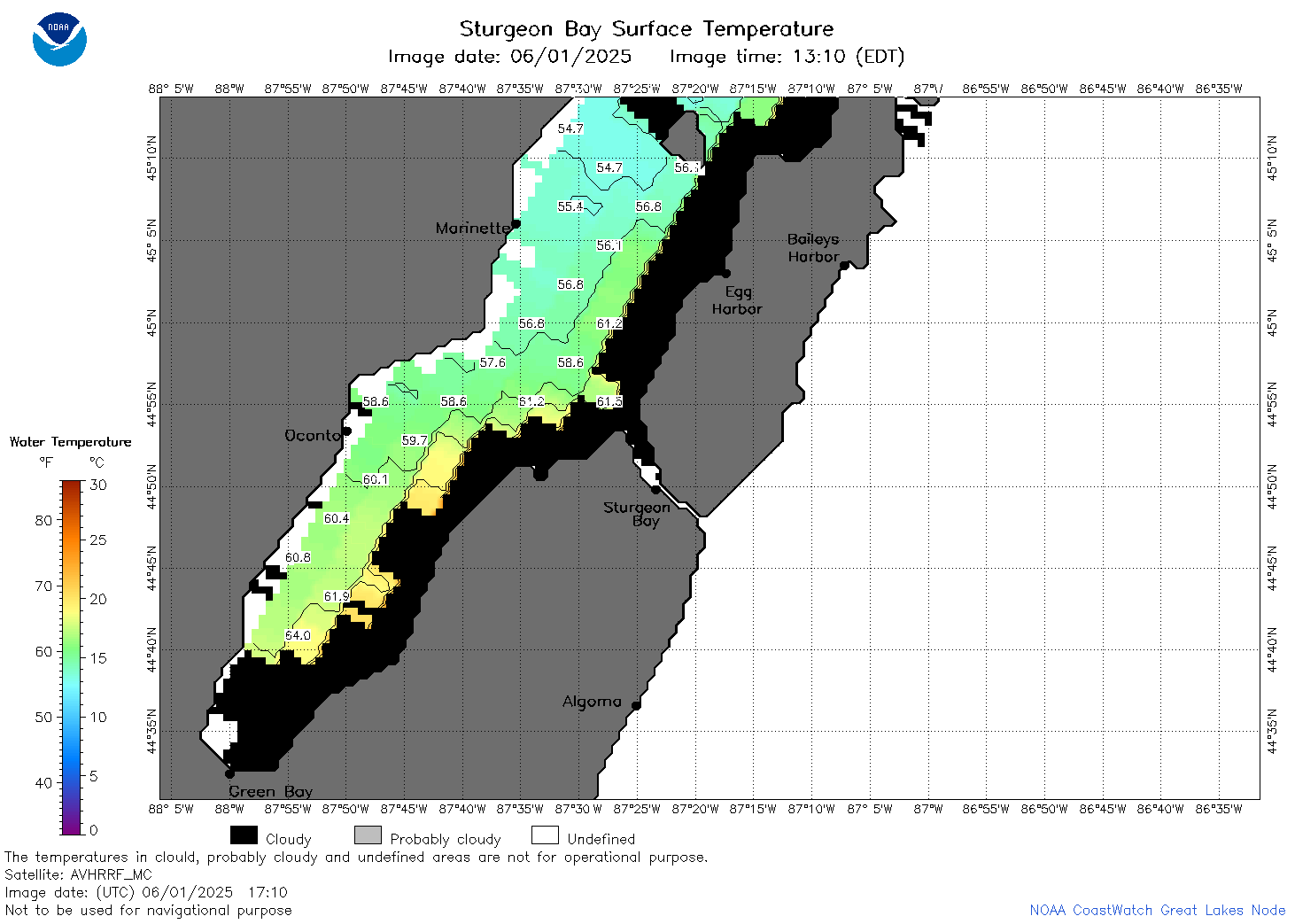Click the 60.4 temperature reading
The image size is (1295, 924).
pyautogui.click(x=337, y=518)
